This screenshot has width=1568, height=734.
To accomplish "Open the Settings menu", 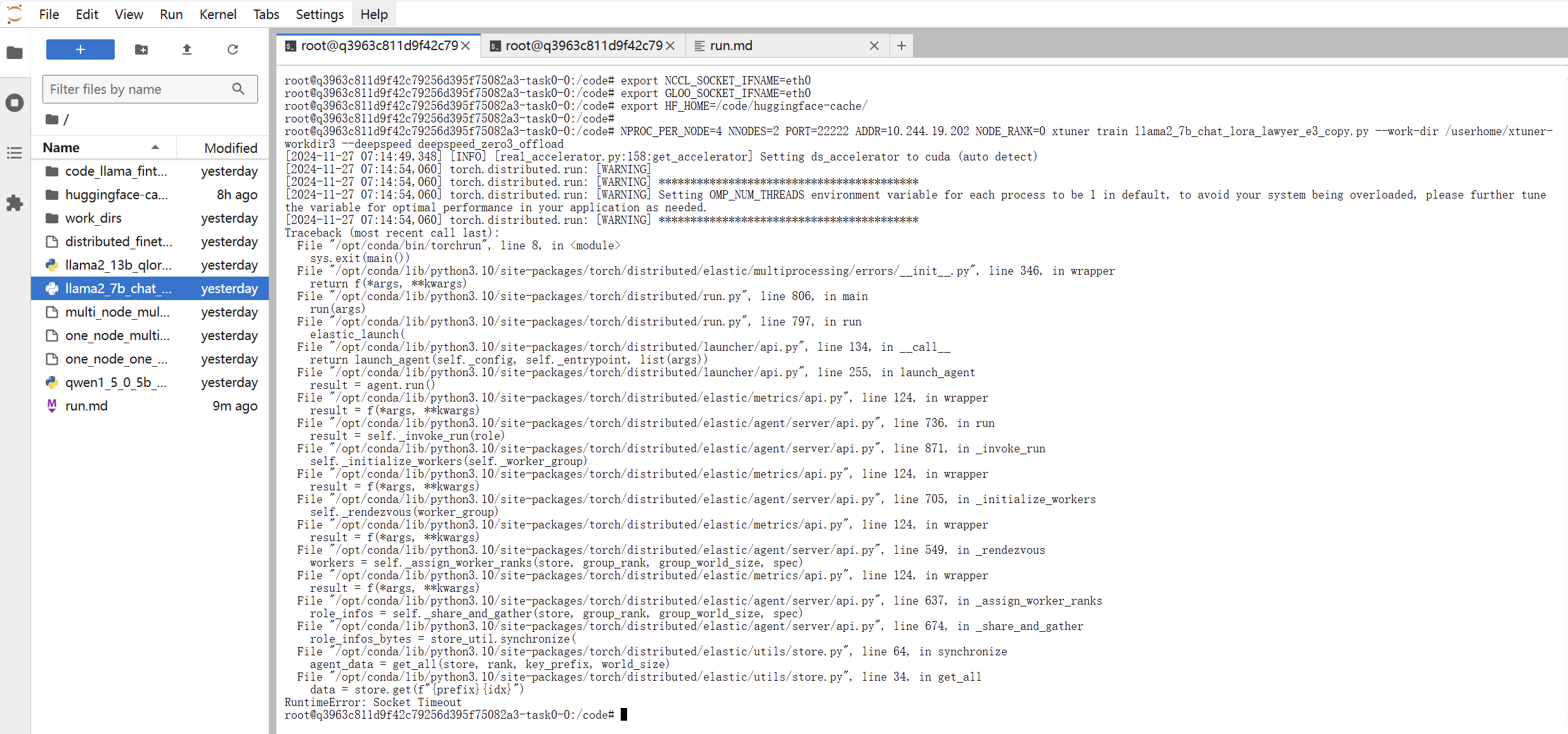I will [320, 14].
